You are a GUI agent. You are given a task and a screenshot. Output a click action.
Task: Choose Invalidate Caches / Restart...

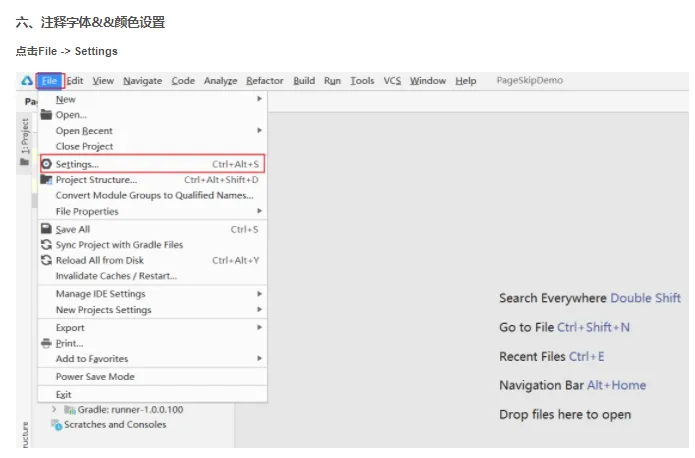coord(152,276)
